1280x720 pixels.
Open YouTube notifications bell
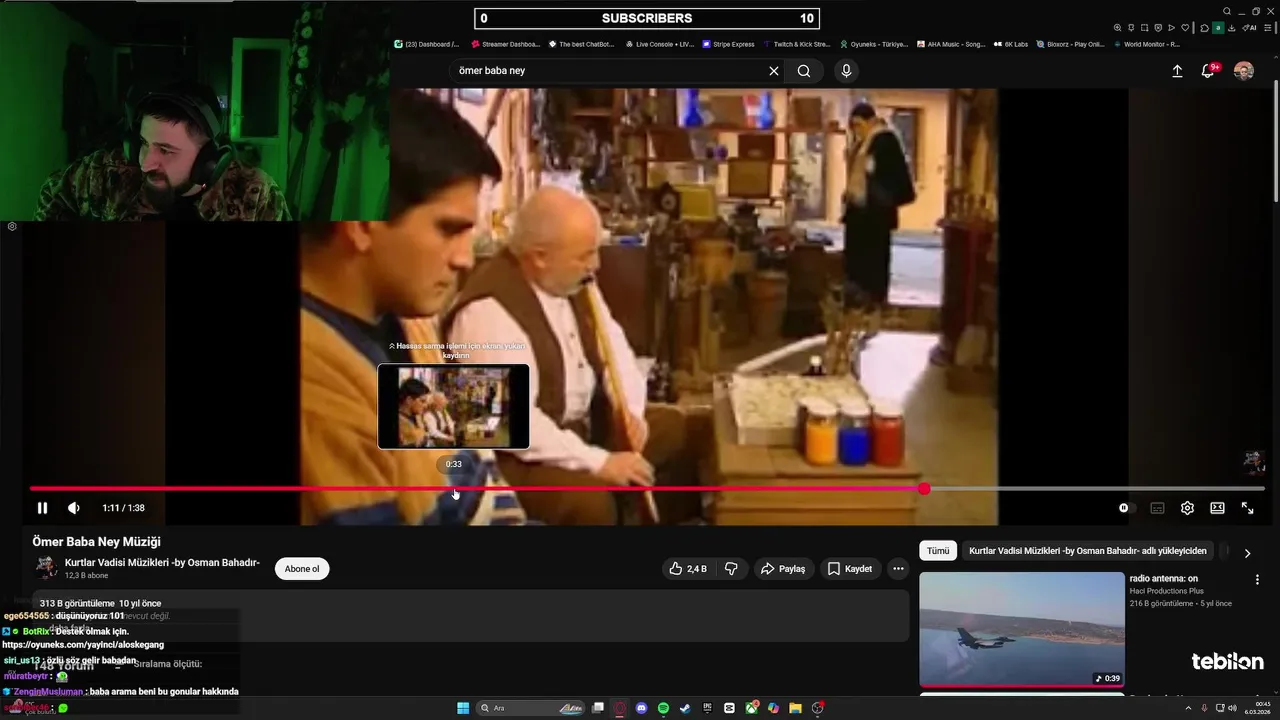click(1208, 71)
